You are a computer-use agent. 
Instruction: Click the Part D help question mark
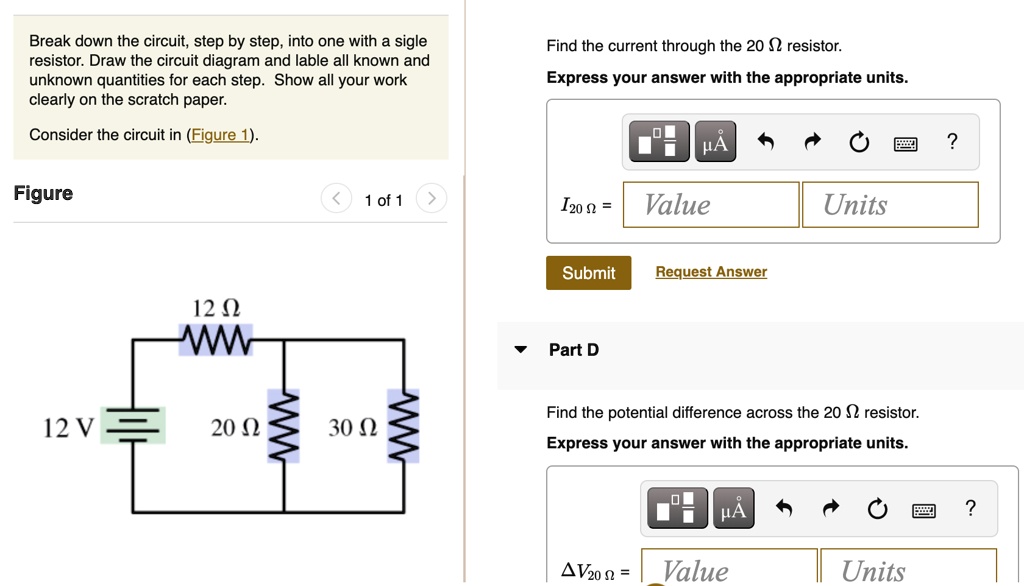pos(970,508)
